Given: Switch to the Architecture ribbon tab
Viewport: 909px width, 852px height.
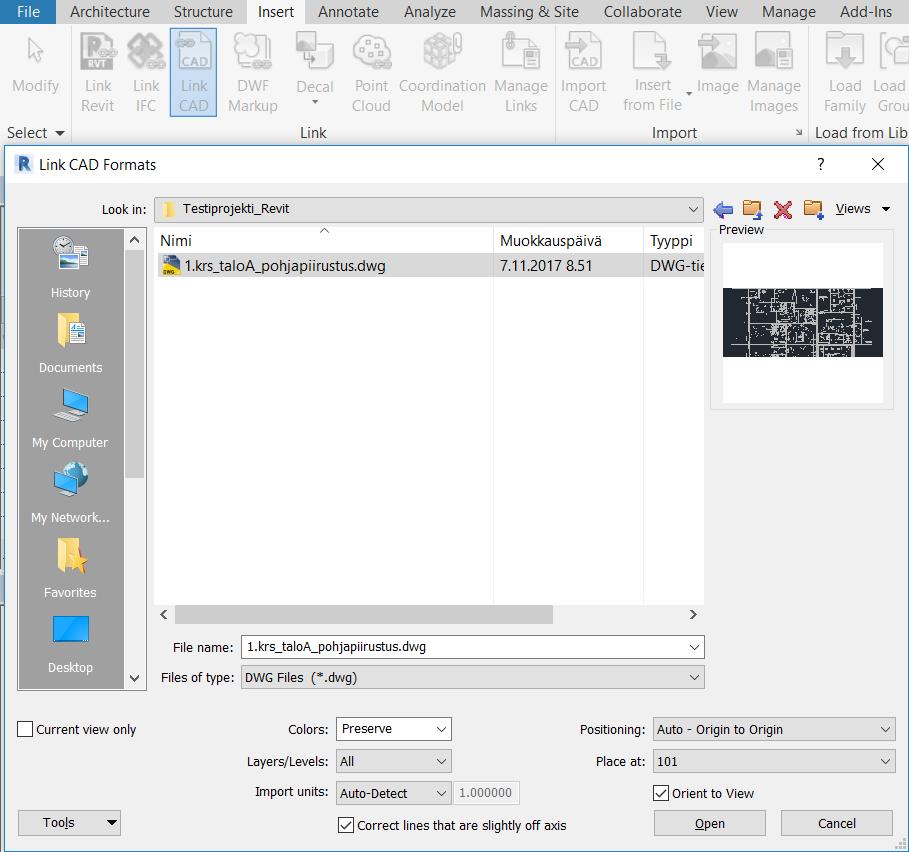Looking at the screenshot, I should click(x=110, y=12).
